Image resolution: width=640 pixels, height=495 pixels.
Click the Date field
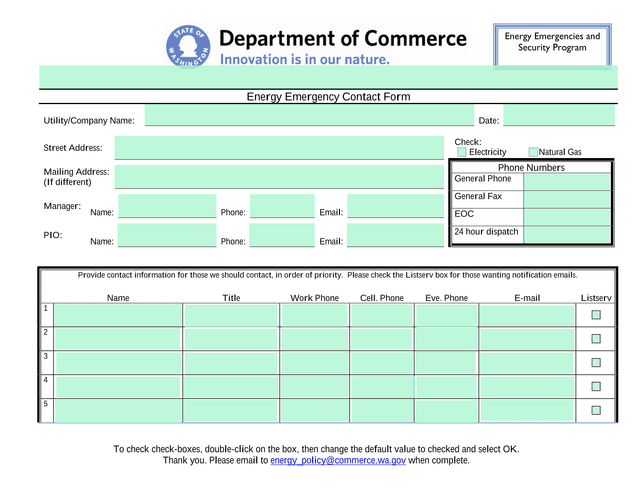coord(559,115)
